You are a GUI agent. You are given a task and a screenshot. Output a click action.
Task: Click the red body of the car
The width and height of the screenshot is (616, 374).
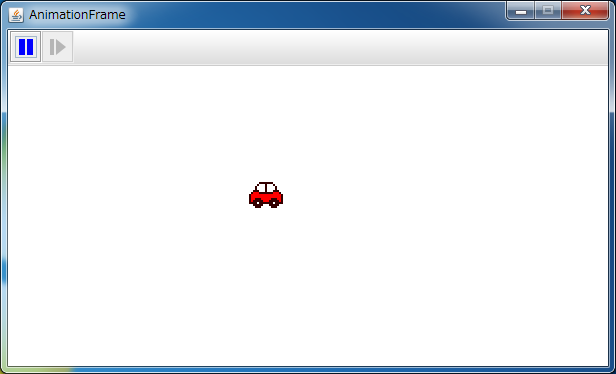(x=266, y=196)
